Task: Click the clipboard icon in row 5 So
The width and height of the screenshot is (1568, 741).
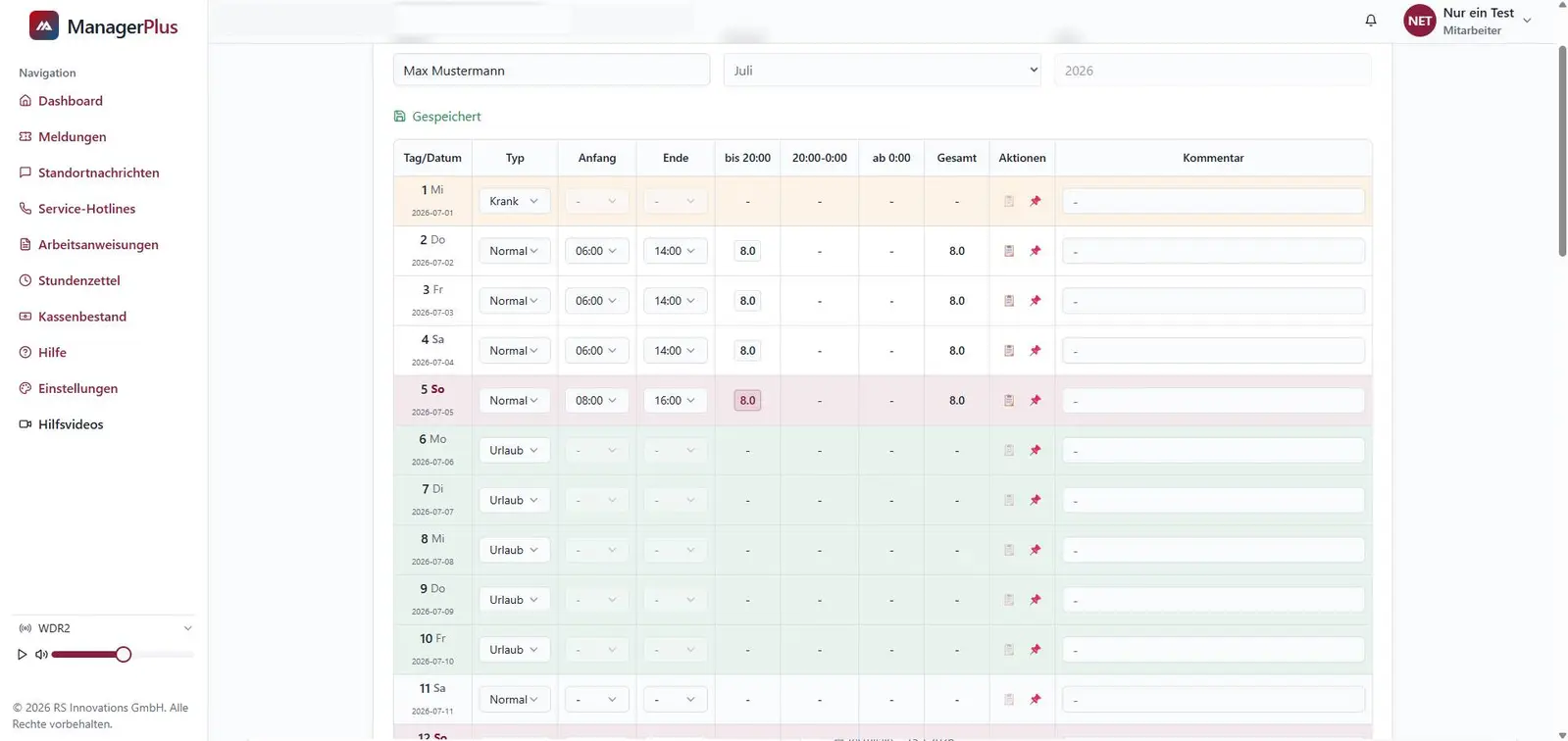Action: [x=1009, y=401]
